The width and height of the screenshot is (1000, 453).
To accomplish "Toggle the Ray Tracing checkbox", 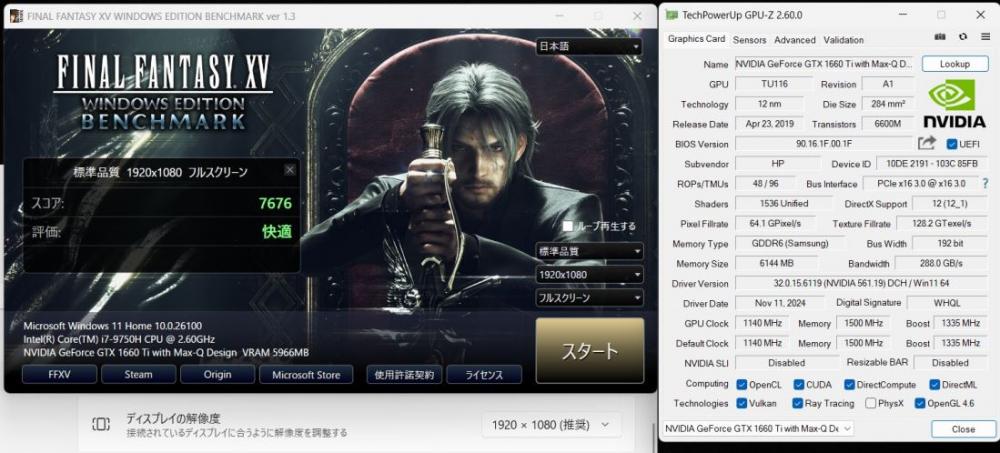I will click(x=797, y=403).
